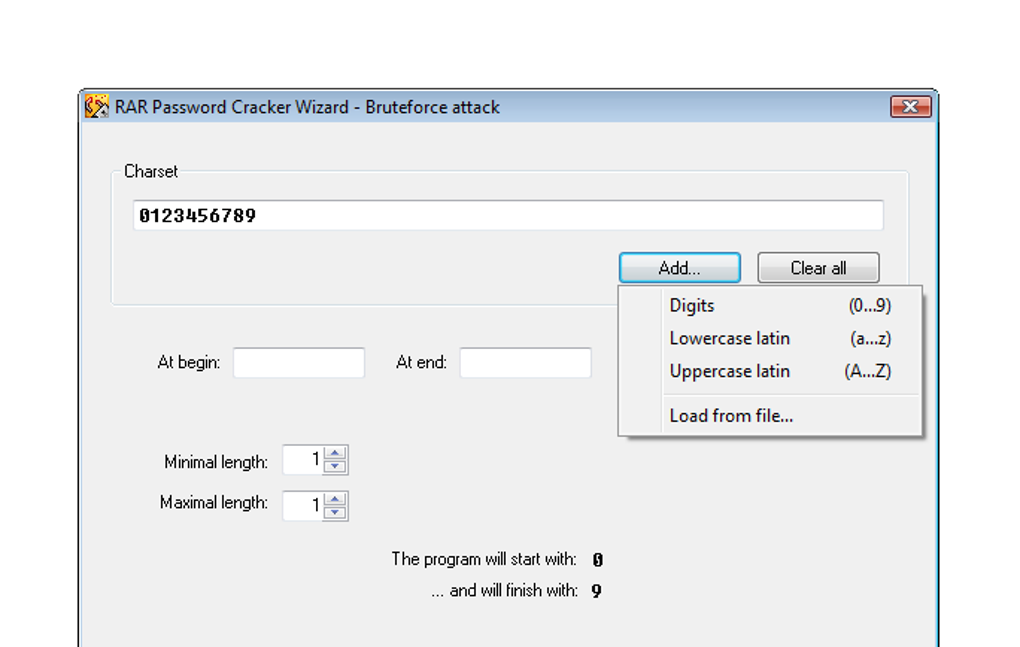Image resolution: width=1020 pixels, height=647 pixels.
Task: Click the 'The program will start with' label
Action: [x=484, y=559]
